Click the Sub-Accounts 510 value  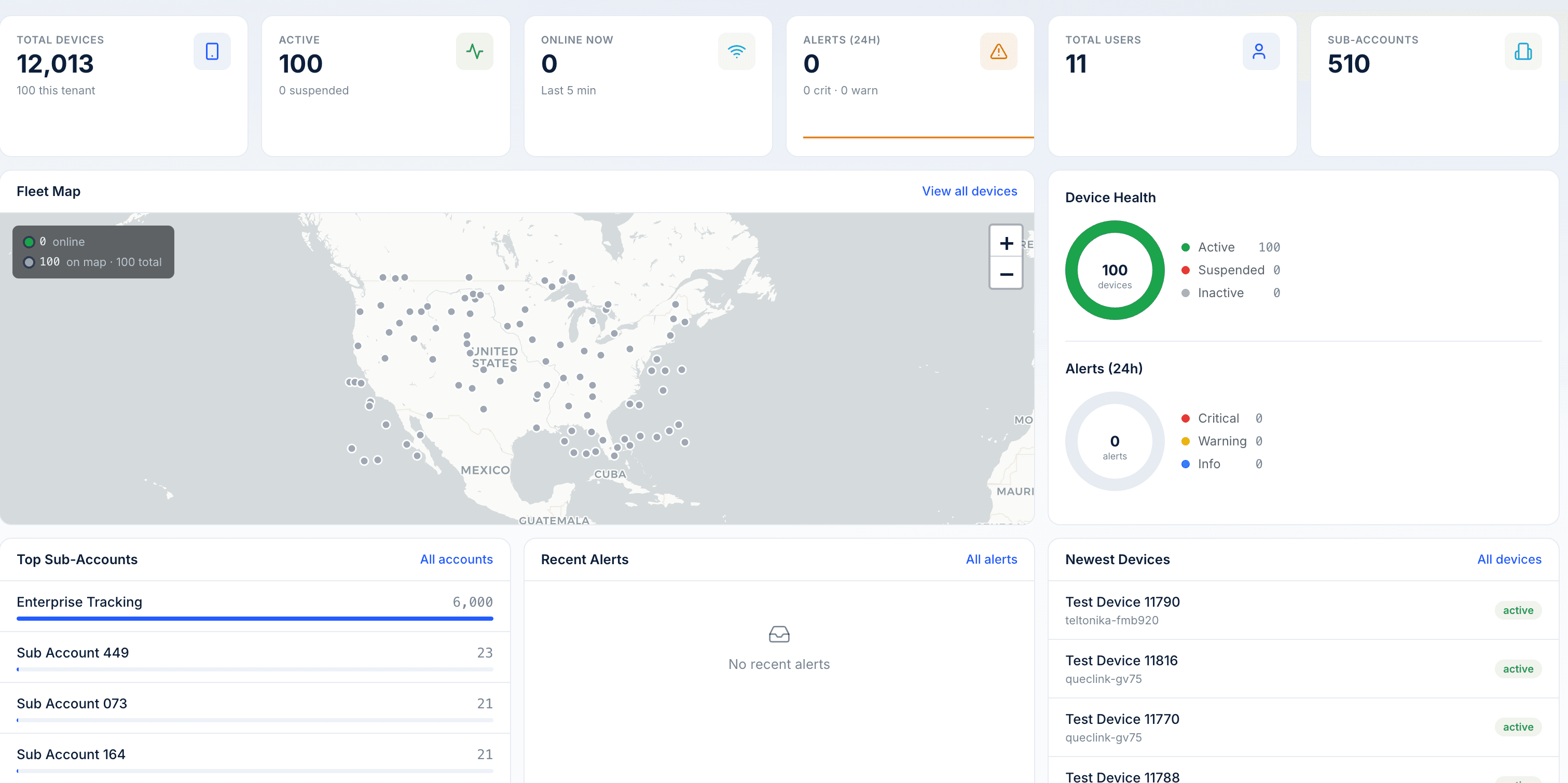pos(1348,64)
